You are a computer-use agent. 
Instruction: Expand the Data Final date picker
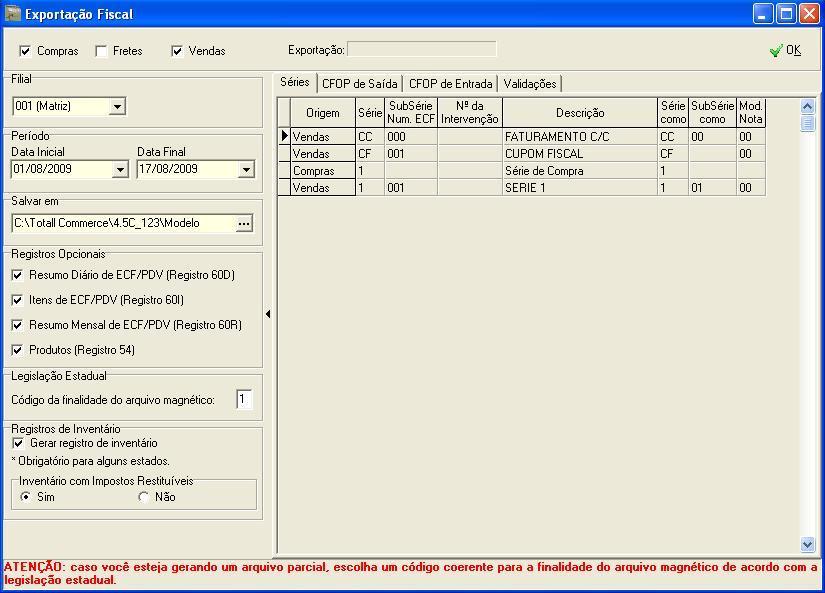click(246, 170)
